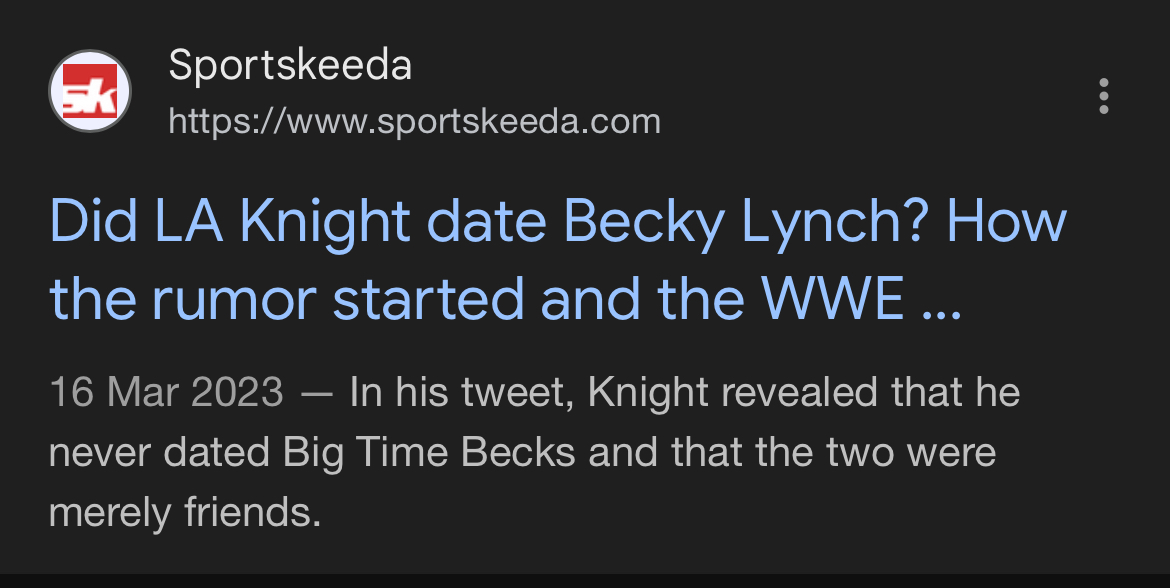Click the Sportskeeda site name
Screen dimensions: 1170x588
290,66
